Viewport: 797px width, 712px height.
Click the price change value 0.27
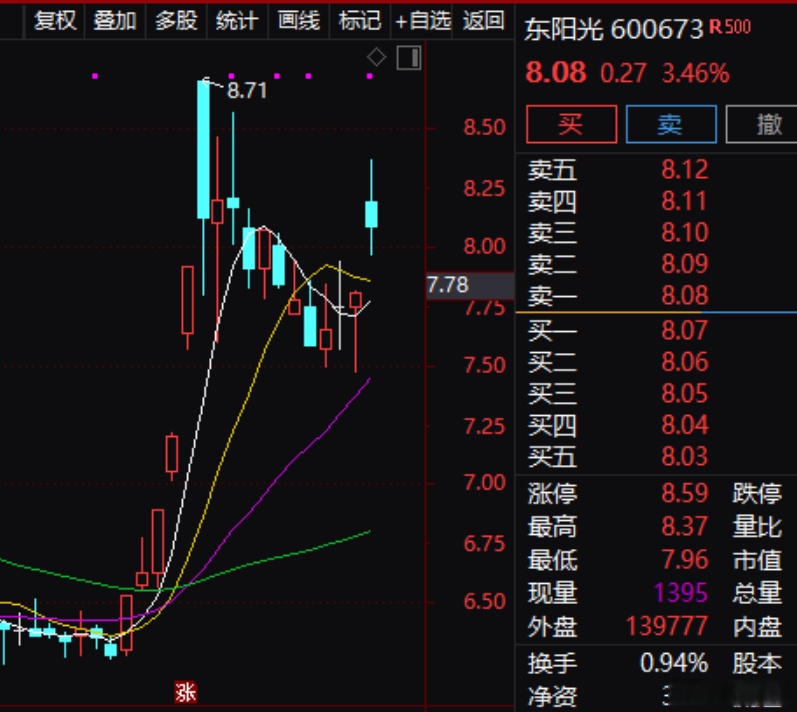pyautogui.click(x=623, y=74)
